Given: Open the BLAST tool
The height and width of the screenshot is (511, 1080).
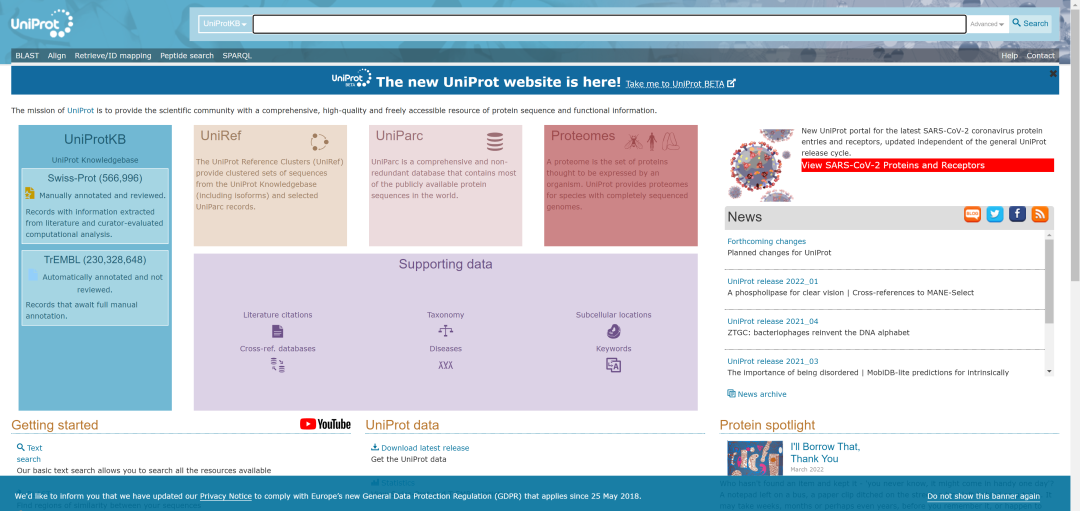Looking at the screenshot, I should click(x=27, y=56).
